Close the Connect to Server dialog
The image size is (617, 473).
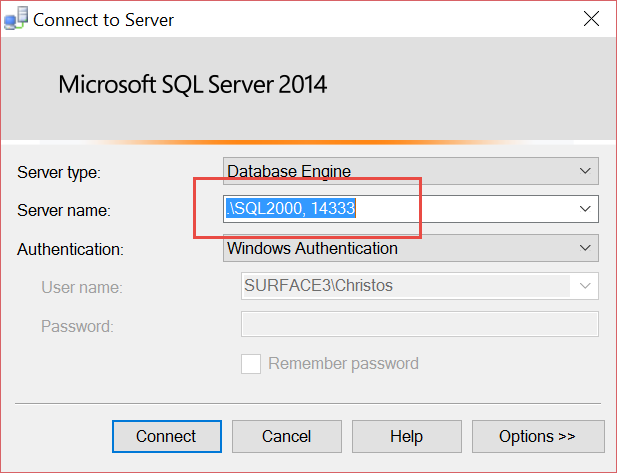[x=591, y=18]
